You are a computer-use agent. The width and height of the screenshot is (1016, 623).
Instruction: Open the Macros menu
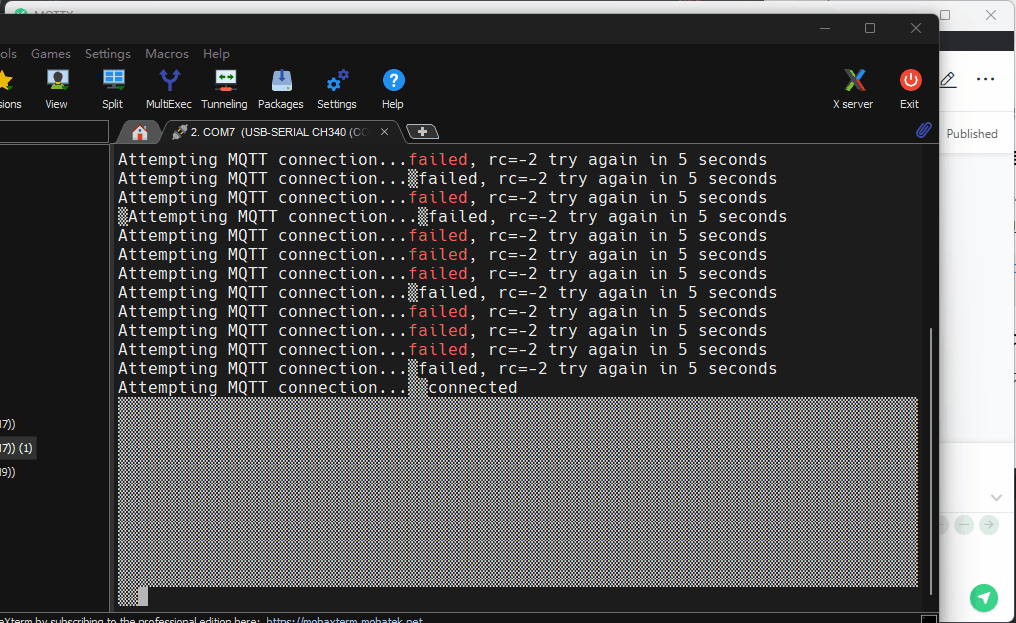[166, 54]
